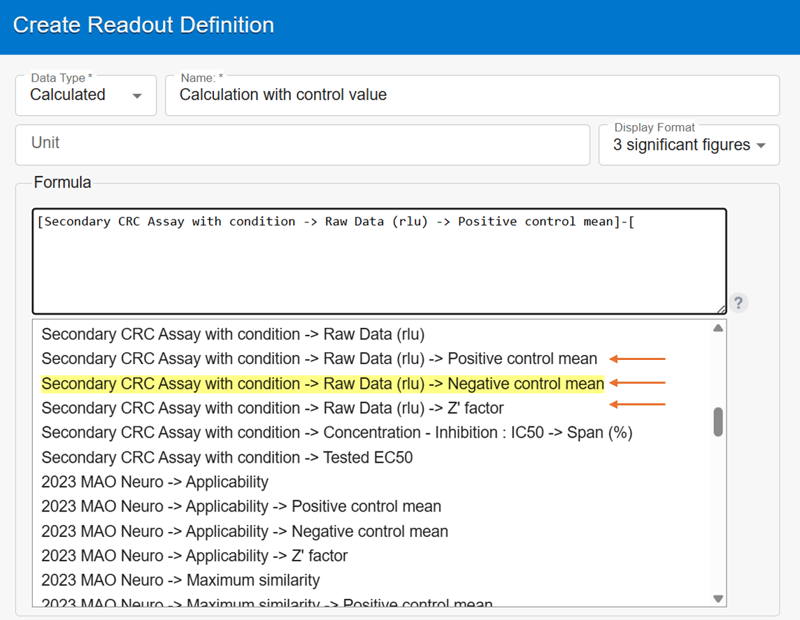Select highlighted Raw Data Negative control mean

tap(322, 384)
